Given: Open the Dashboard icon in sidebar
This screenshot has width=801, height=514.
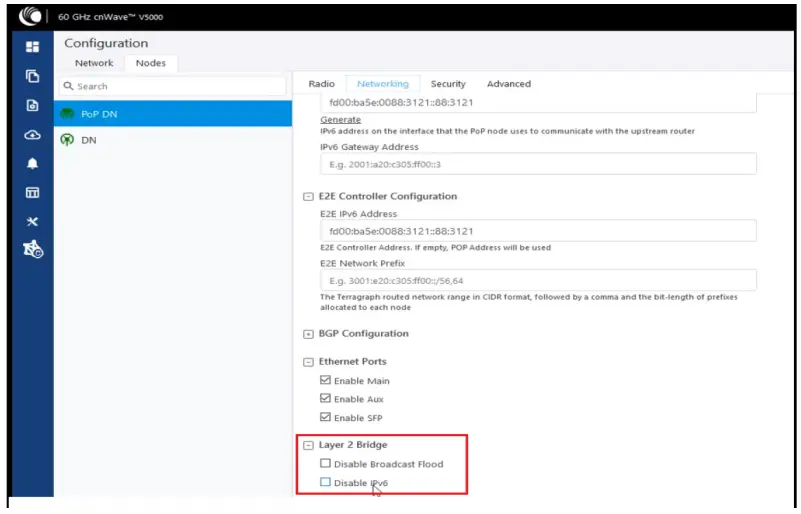Looking at the screenshot, I should coord(32,47).
